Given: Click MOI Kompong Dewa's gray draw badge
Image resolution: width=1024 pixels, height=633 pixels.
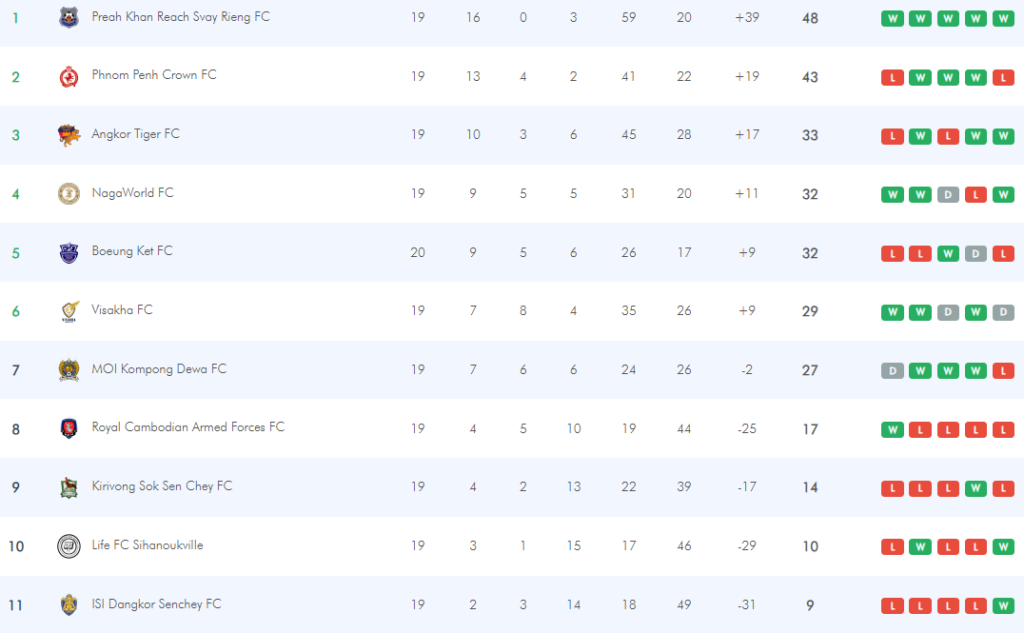Looking at the screenshot, I should pyautogui.click(x=892, y=371).
